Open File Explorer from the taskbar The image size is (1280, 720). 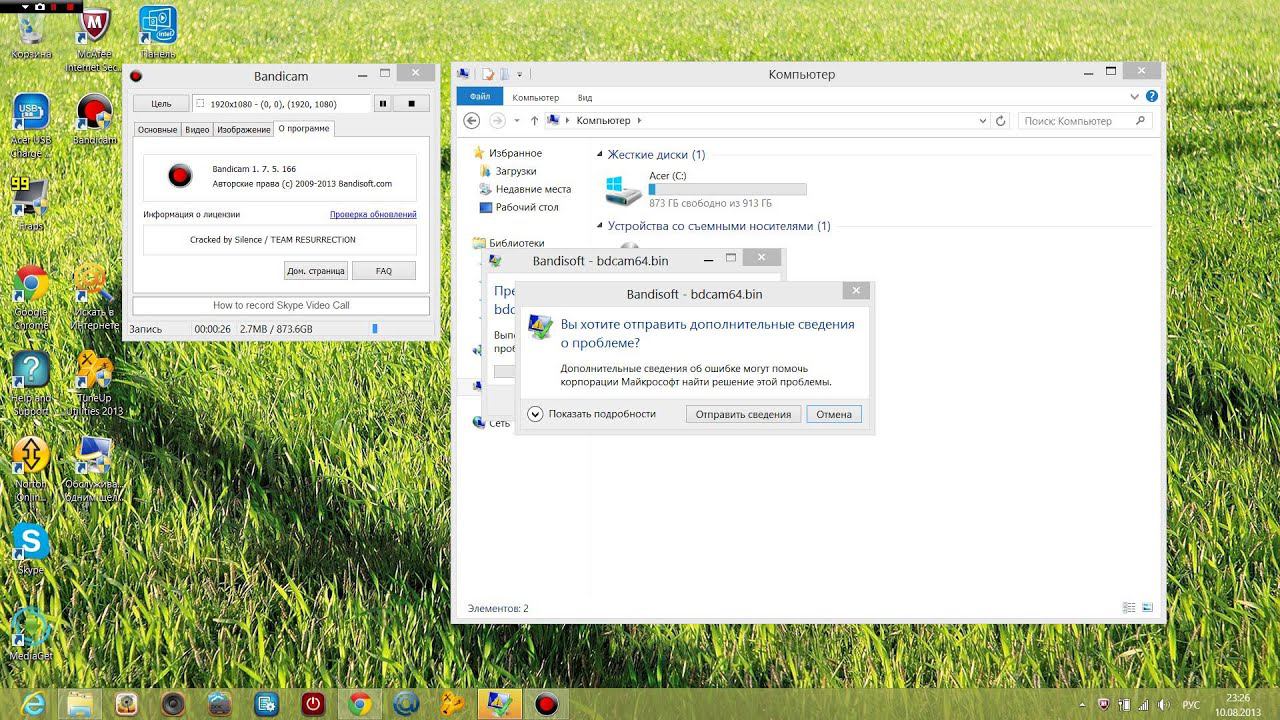[78, 704]
